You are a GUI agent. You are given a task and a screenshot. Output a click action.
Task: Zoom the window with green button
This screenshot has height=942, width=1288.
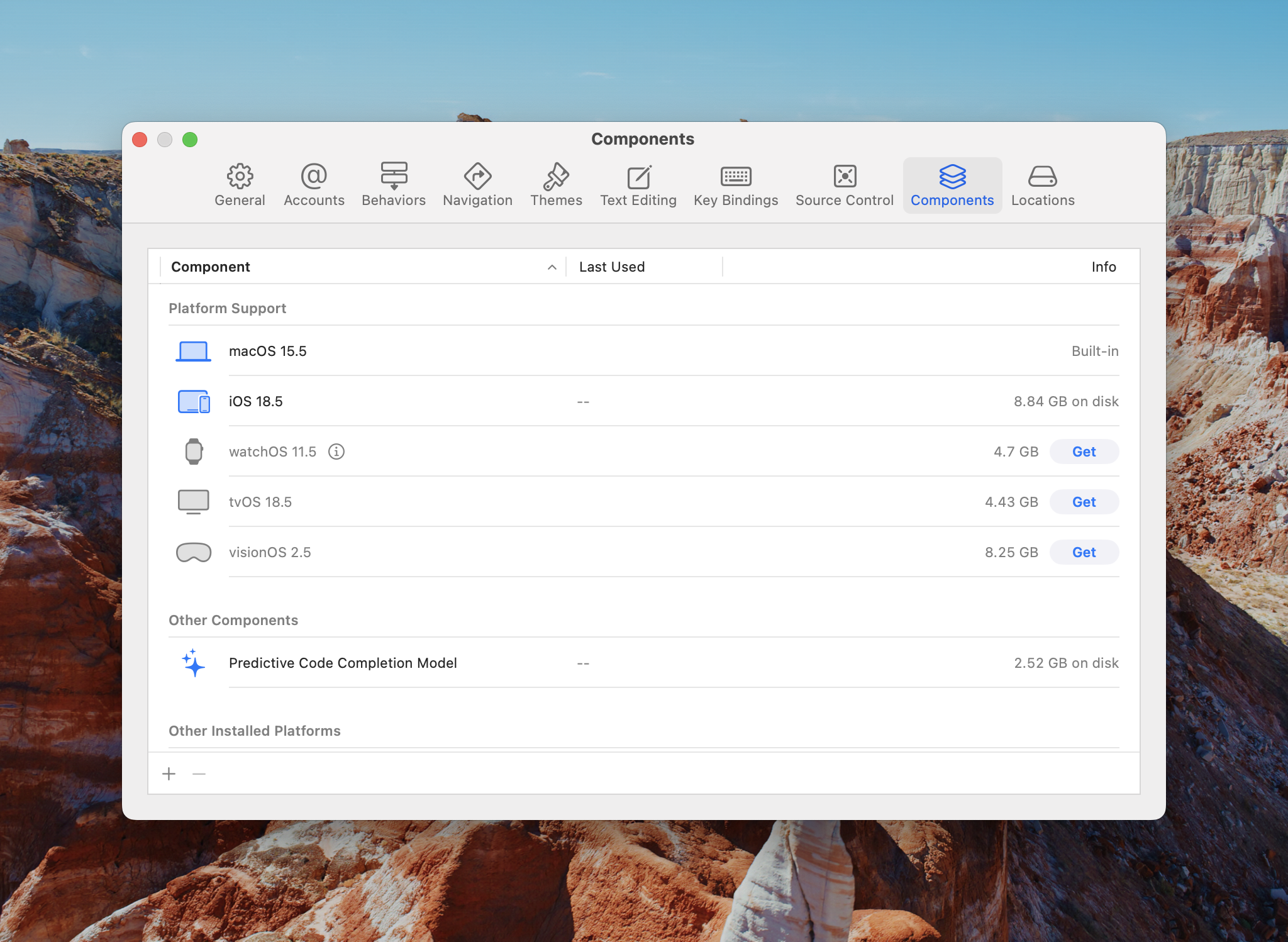pyautogui.click(x=190, y=140)
